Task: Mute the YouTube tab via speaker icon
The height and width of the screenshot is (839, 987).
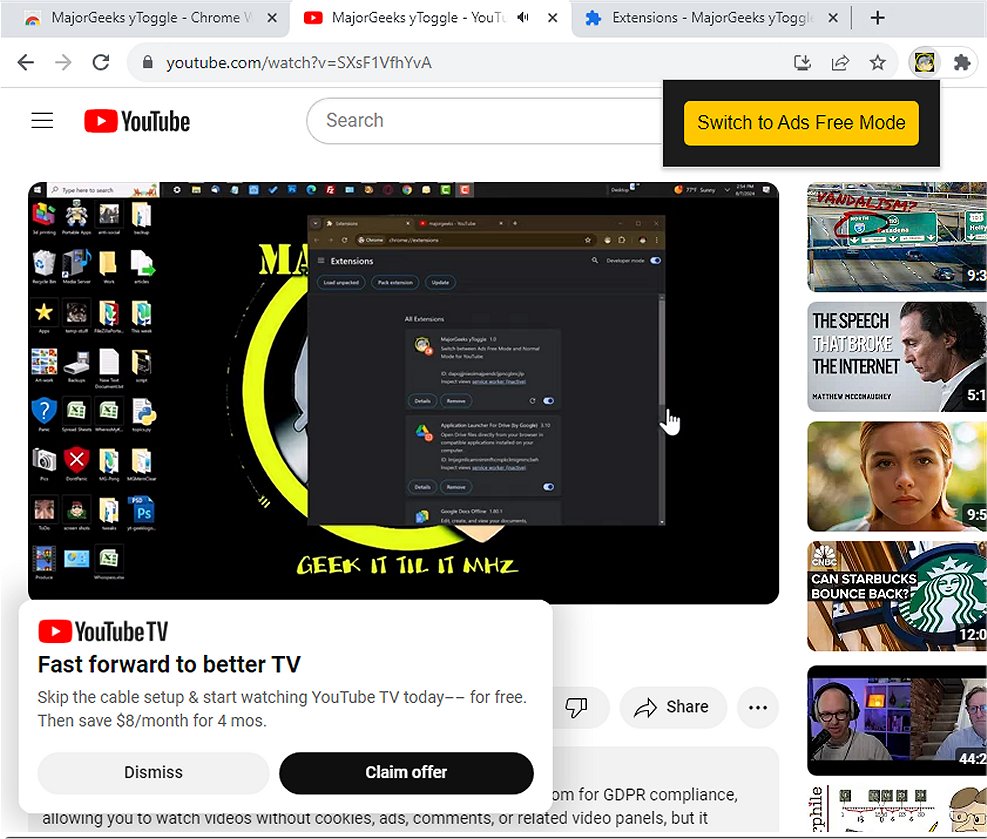Action: point(522,18)
